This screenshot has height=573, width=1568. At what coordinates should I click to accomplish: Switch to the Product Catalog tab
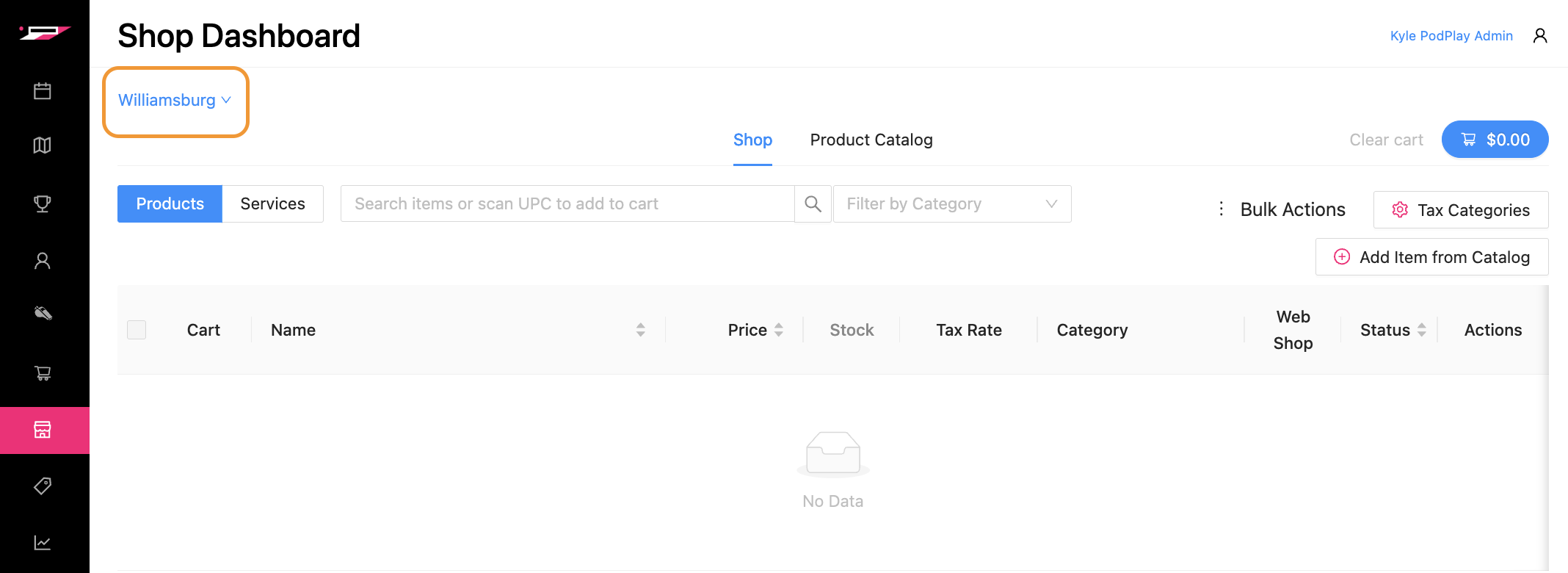[871, 140]
